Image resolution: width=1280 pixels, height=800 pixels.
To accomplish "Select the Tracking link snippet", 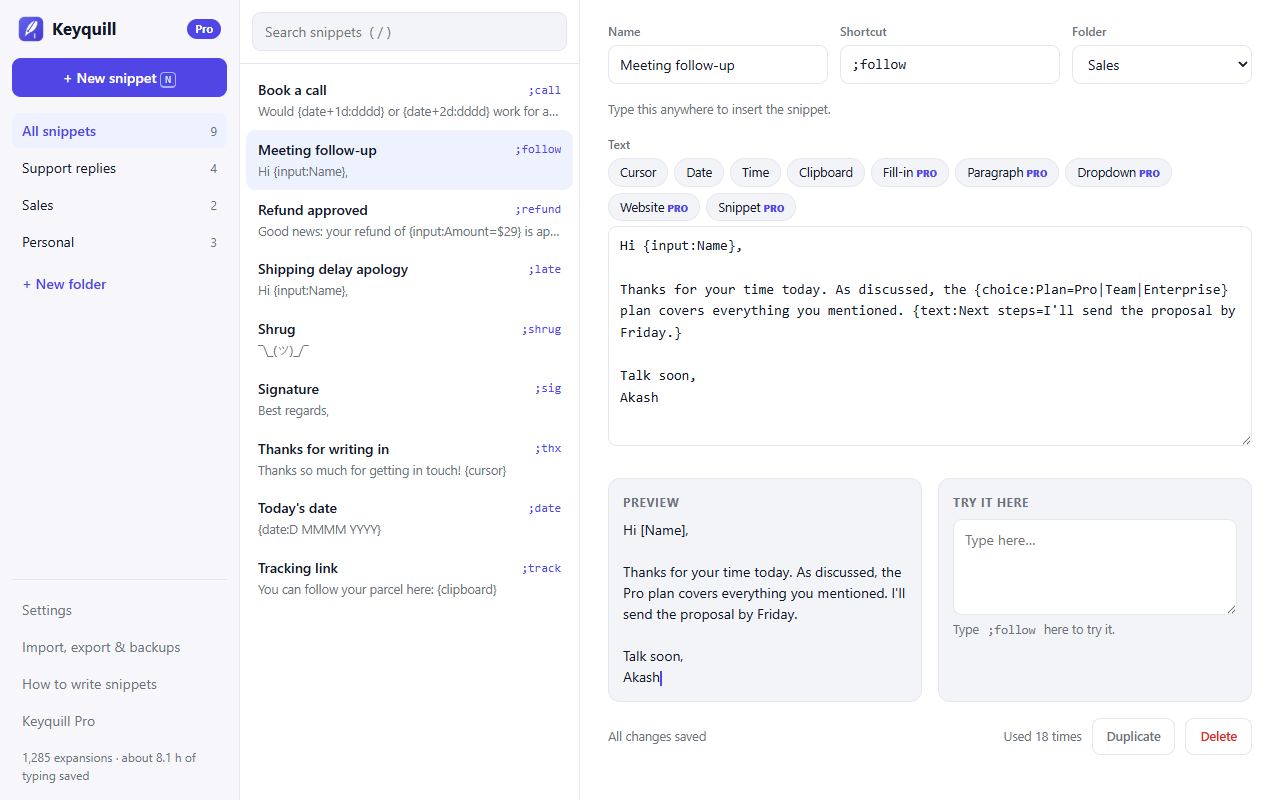I will click(409, 578).
